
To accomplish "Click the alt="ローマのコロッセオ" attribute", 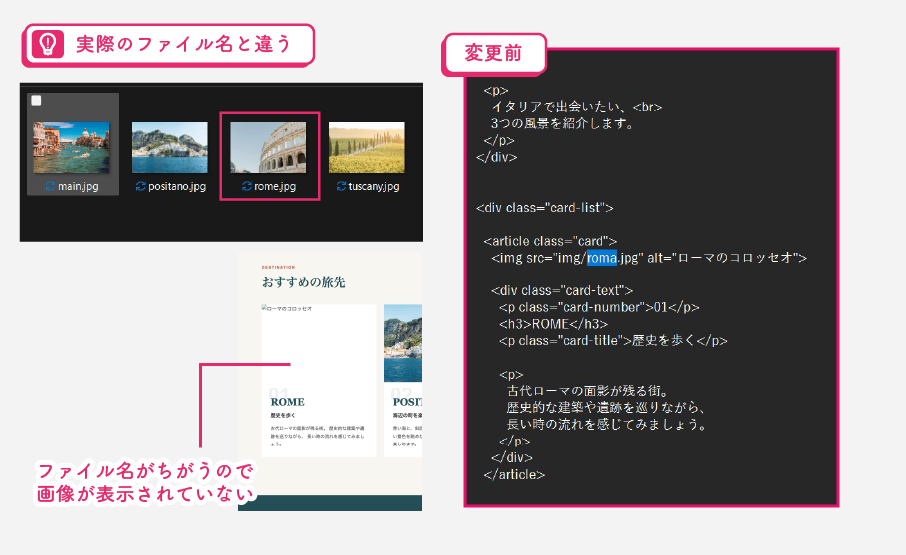I will [723, 258].
